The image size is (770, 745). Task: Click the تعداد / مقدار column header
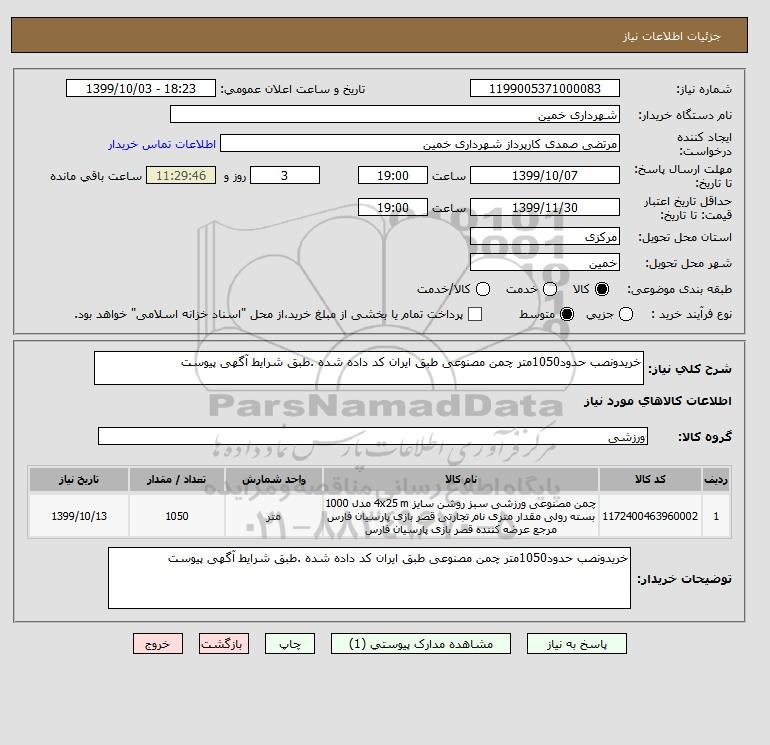(x=177, y=479)
